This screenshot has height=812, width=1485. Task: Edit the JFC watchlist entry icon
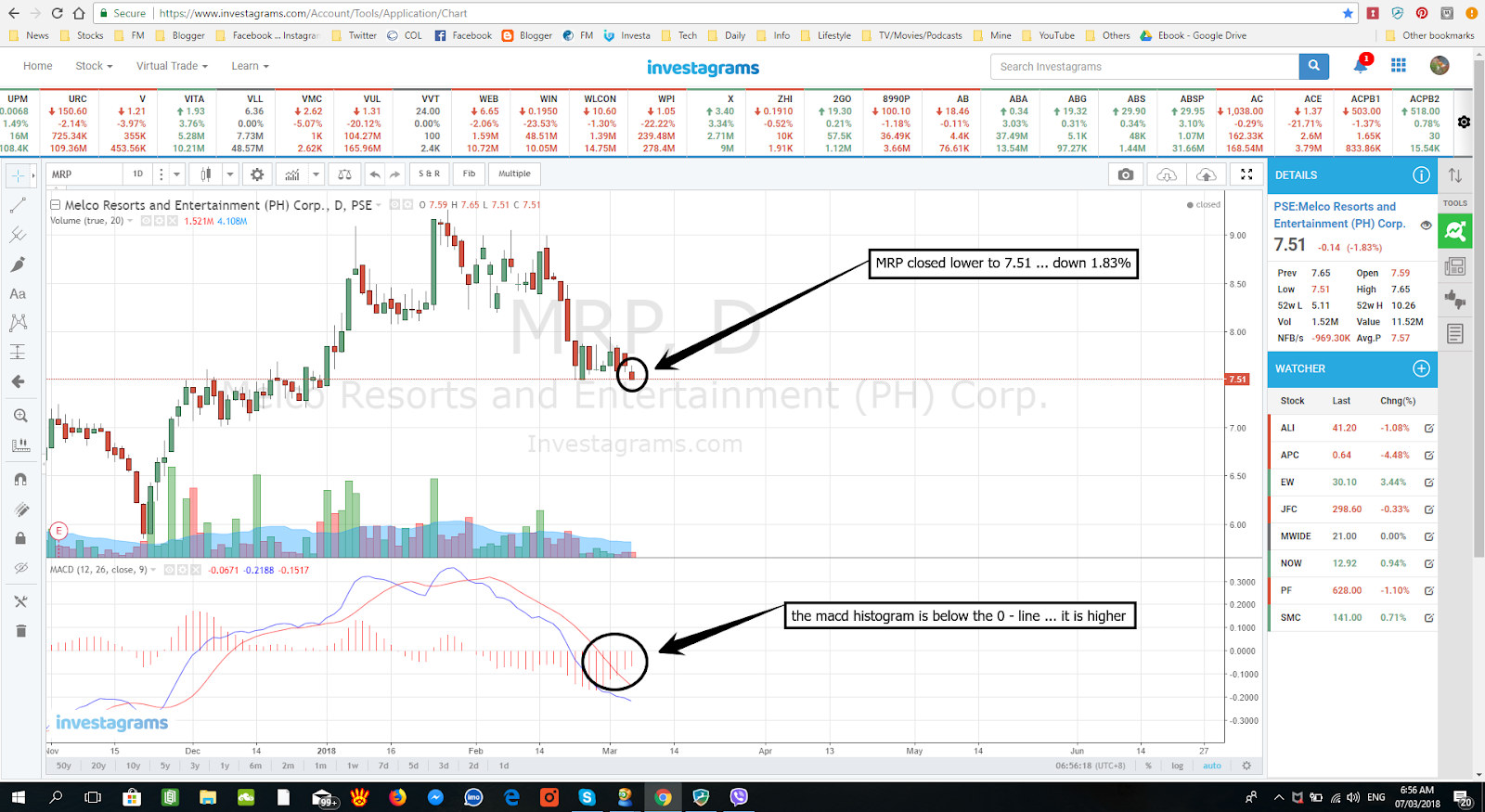coord(1429,509)
